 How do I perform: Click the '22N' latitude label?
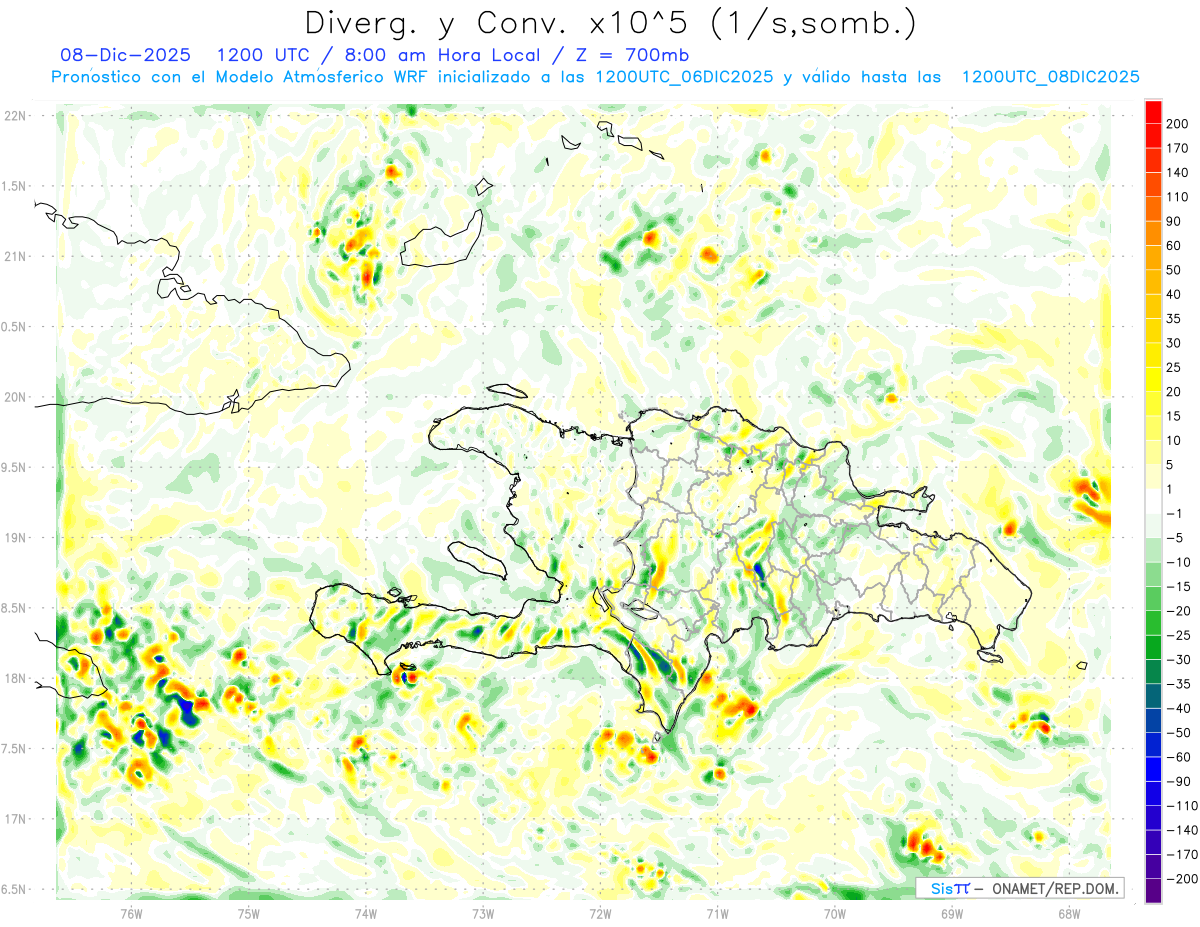[14, 116]
